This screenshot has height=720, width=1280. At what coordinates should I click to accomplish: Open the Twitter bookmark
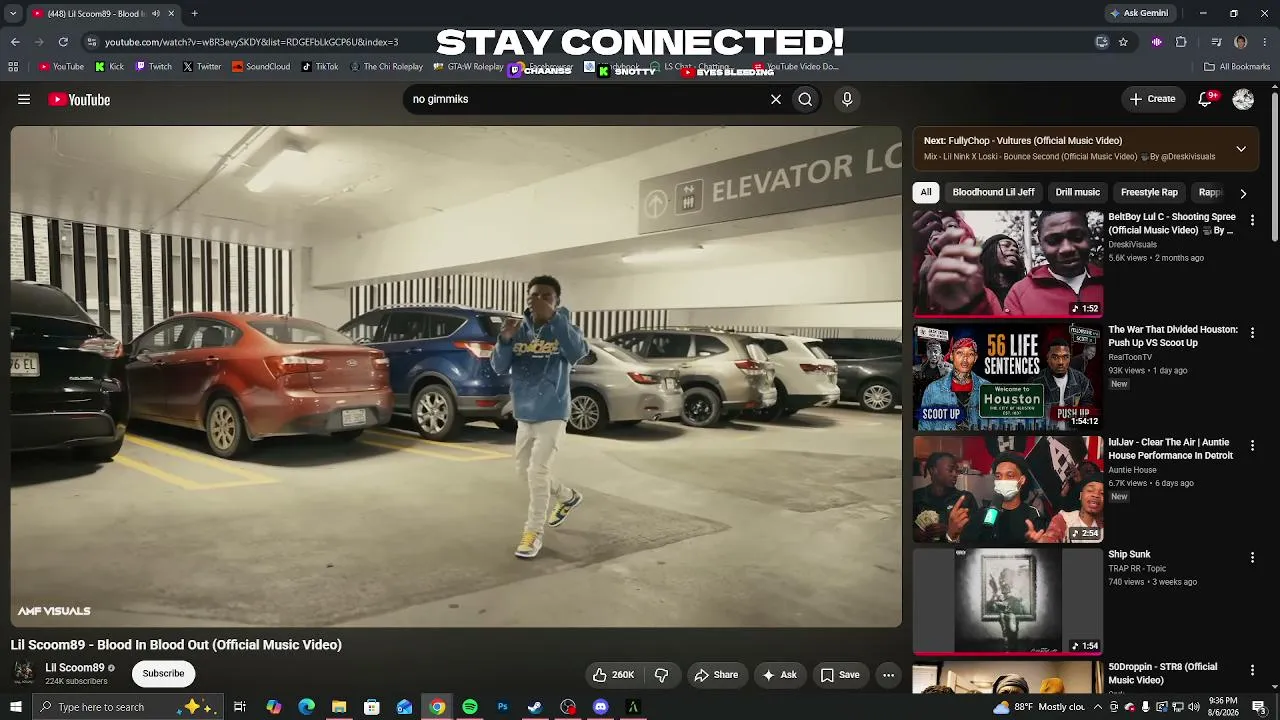coord(202,67)
